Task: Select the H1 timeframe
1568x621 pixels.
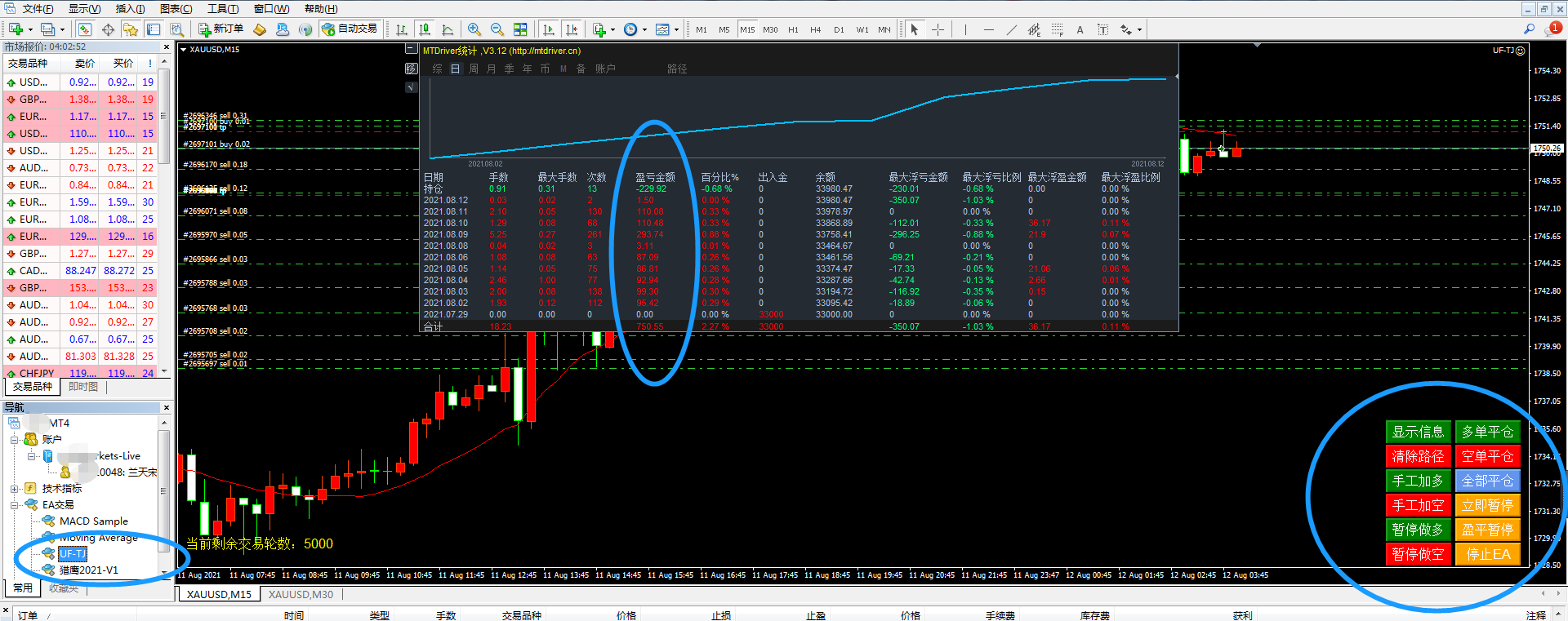Action: pos(793,29)
